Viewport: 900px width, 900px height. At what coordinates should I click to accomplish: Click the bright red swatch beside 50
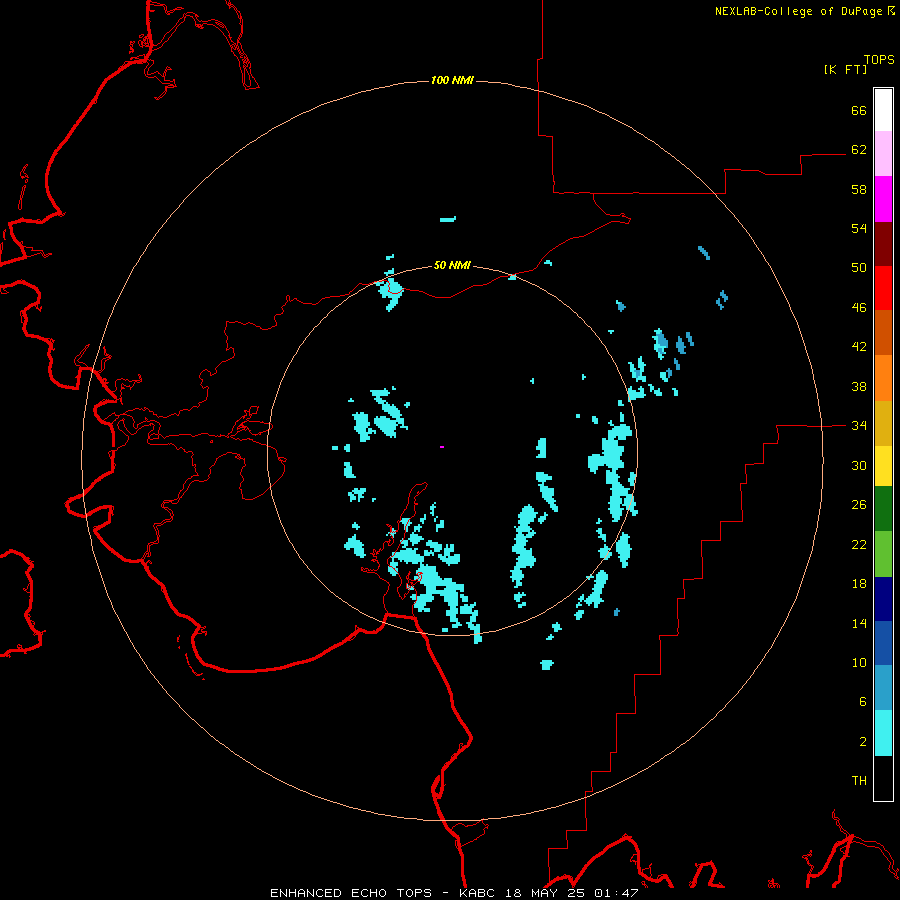click(x=883, y=288)
